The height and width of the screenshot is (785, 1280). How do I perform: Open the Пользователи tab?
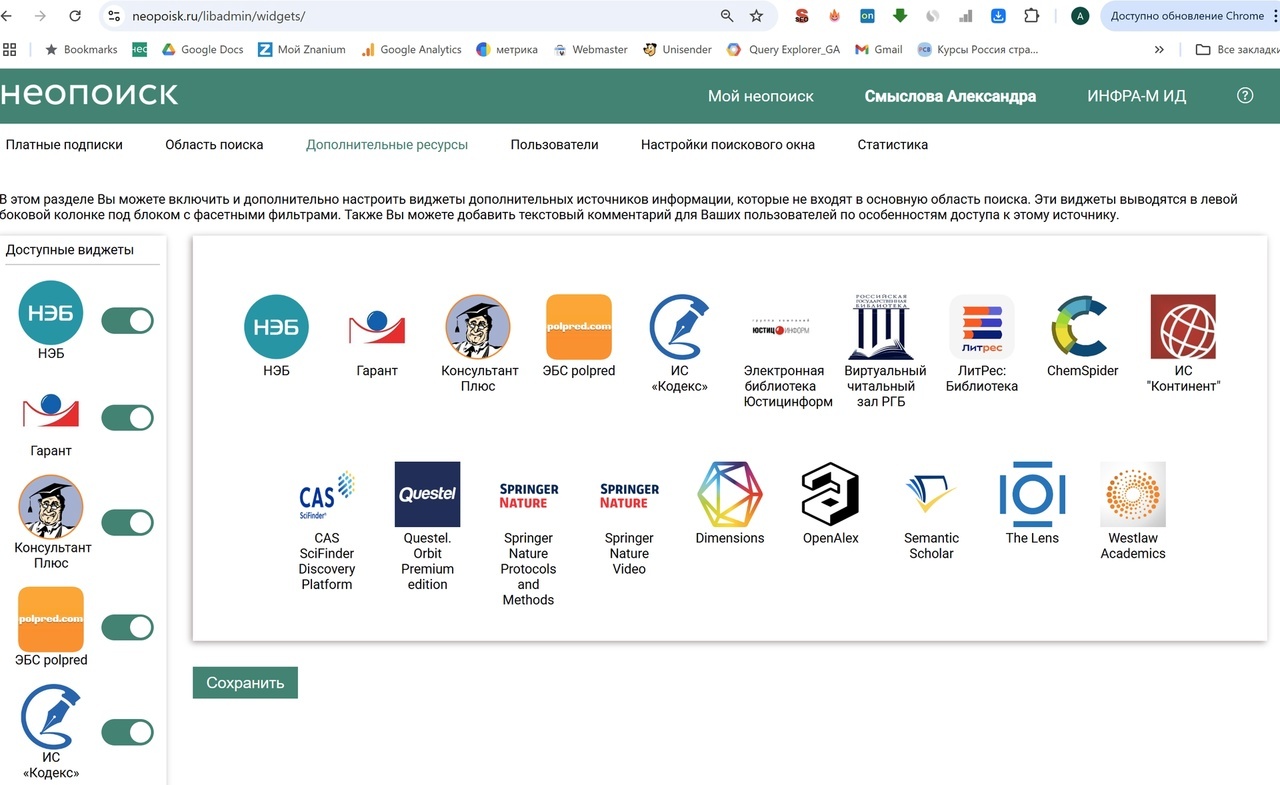pyautogui.click(x=554, y=144)
